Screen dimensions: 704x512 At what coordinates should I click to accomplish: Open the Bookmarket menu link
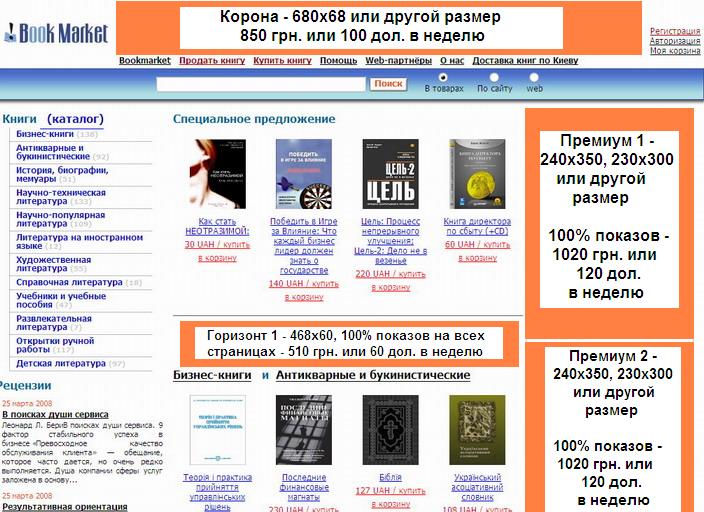click(145, 61)
